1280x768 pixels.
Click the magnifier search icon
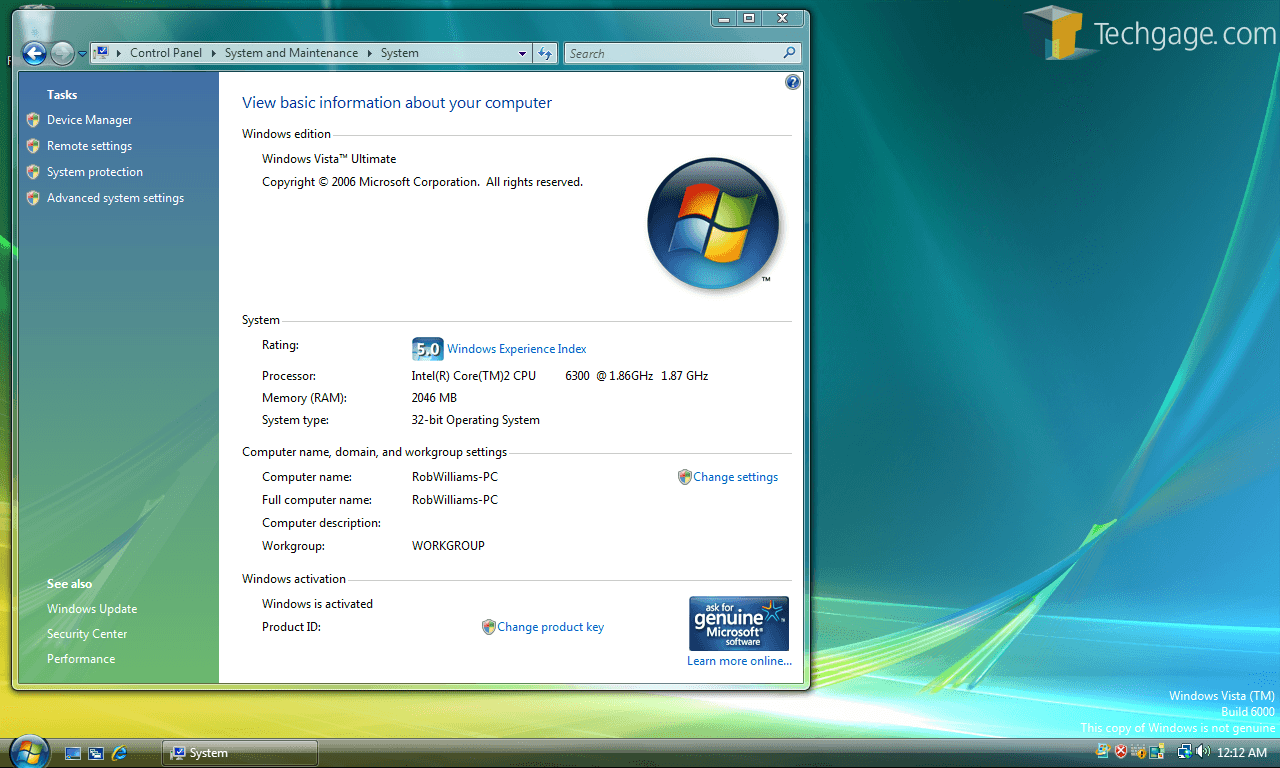click(x=790, y=53)
